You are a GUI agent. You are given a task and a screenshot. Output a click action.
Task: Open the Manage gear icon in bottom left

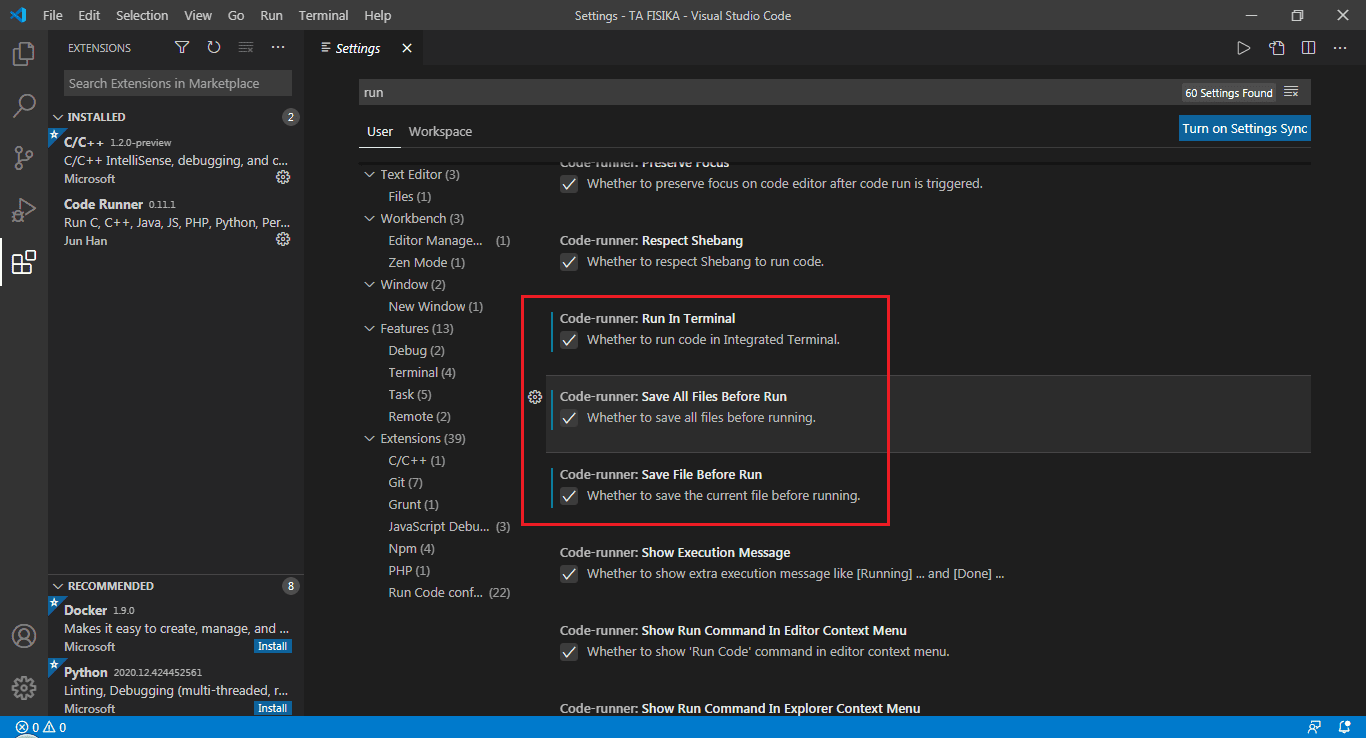(x=22, y=688)
